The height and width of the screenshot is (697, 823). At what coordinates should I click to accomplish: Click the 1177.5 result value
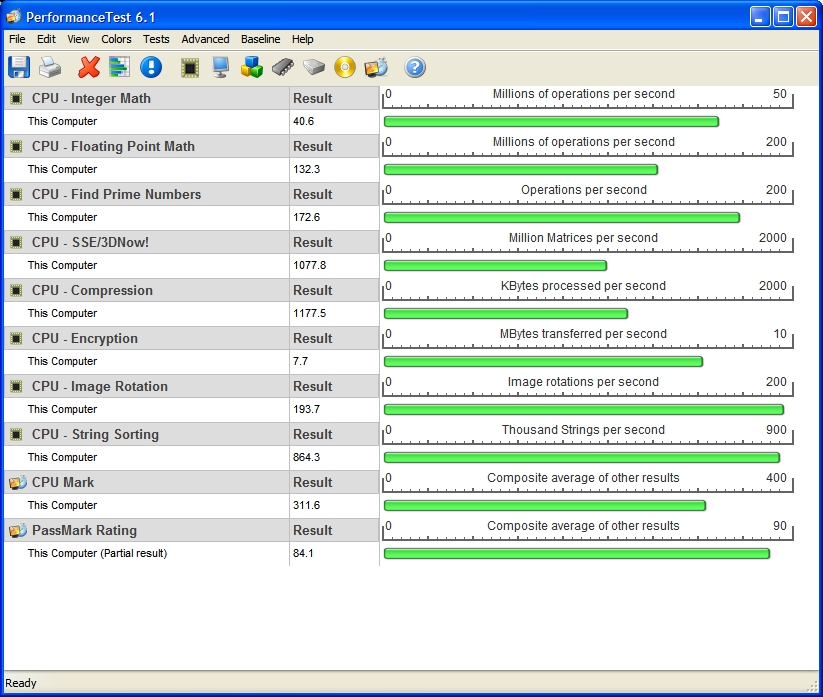point(310,313)
